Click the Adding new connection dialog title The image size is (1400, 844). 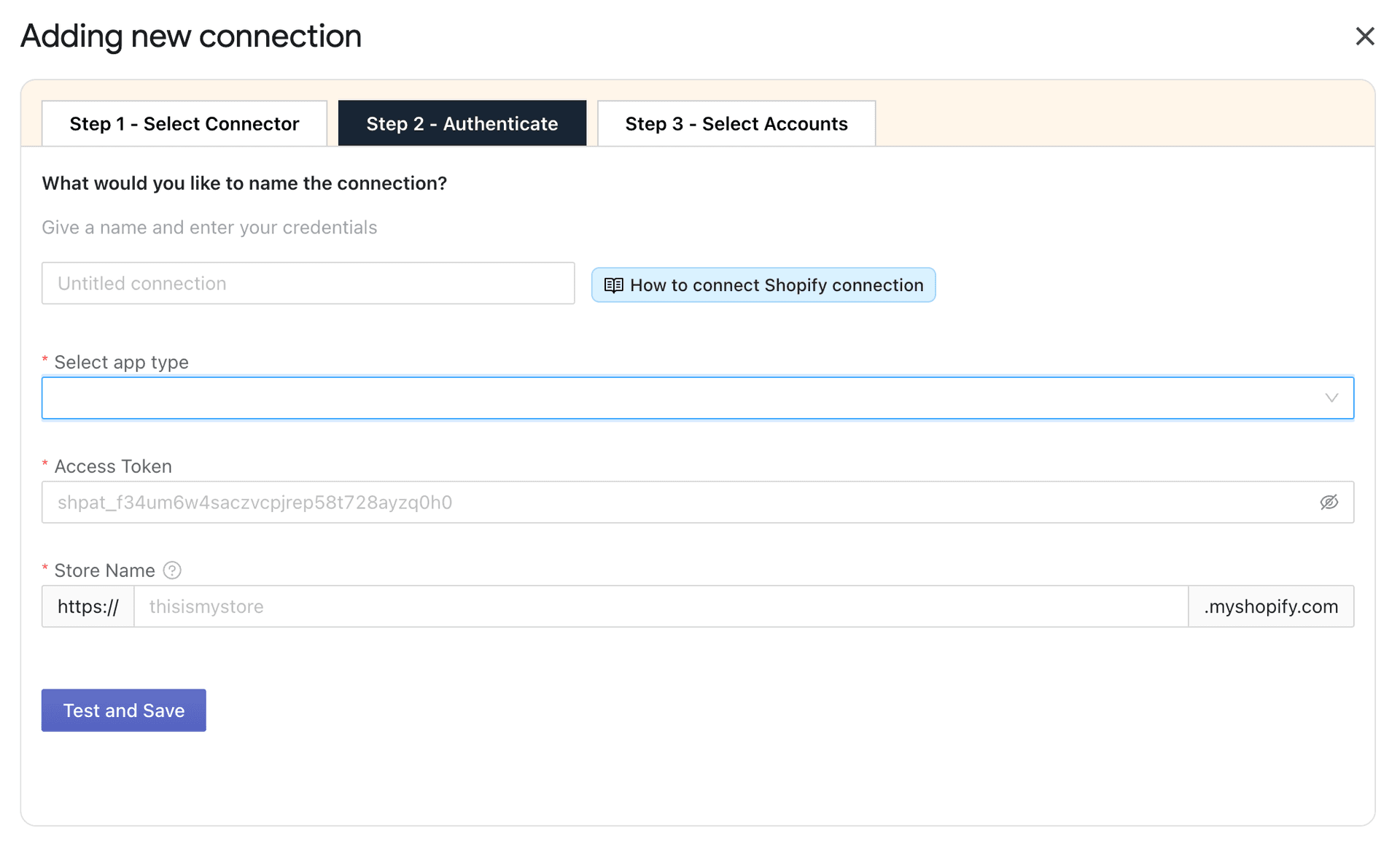(190, 36)
